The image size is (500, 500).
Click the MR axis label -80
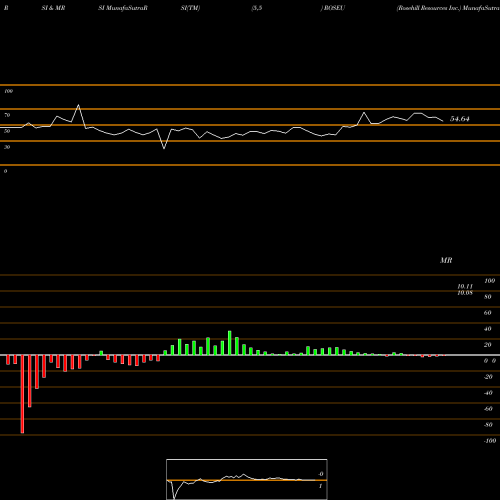488,425
